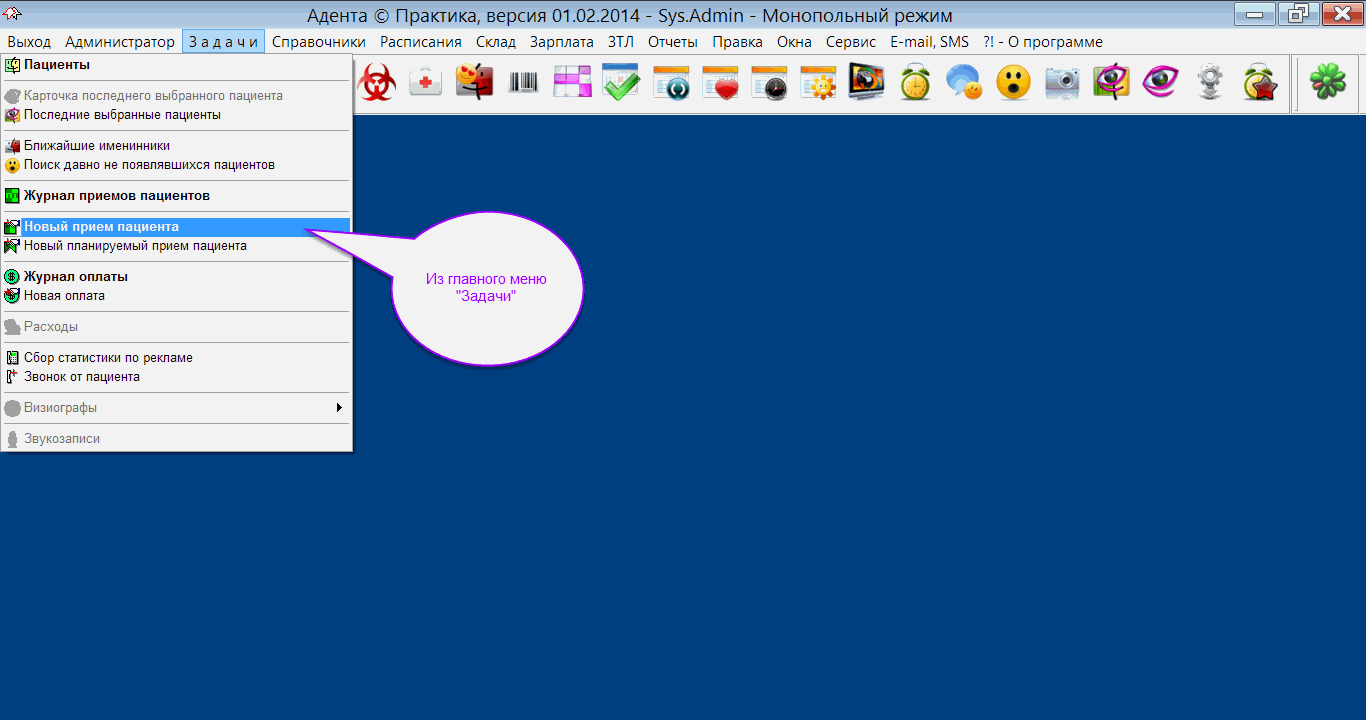Open Журнал приемов пациентов from menu
The image size is (1366, 720).
pyautogui.click(x=116, y=196)
